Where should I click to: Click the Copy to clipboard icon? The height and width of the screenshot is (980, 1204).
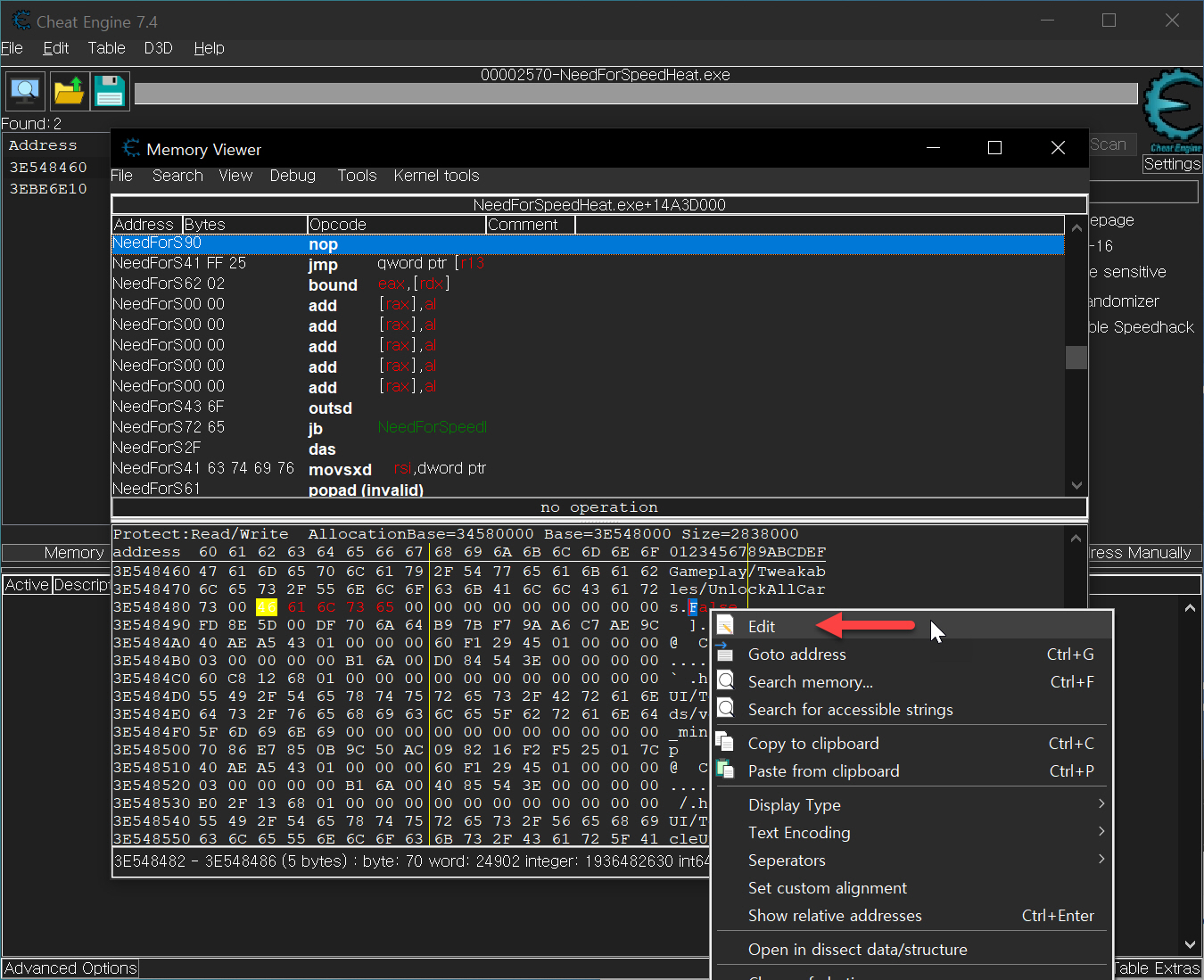click(726, 743)
